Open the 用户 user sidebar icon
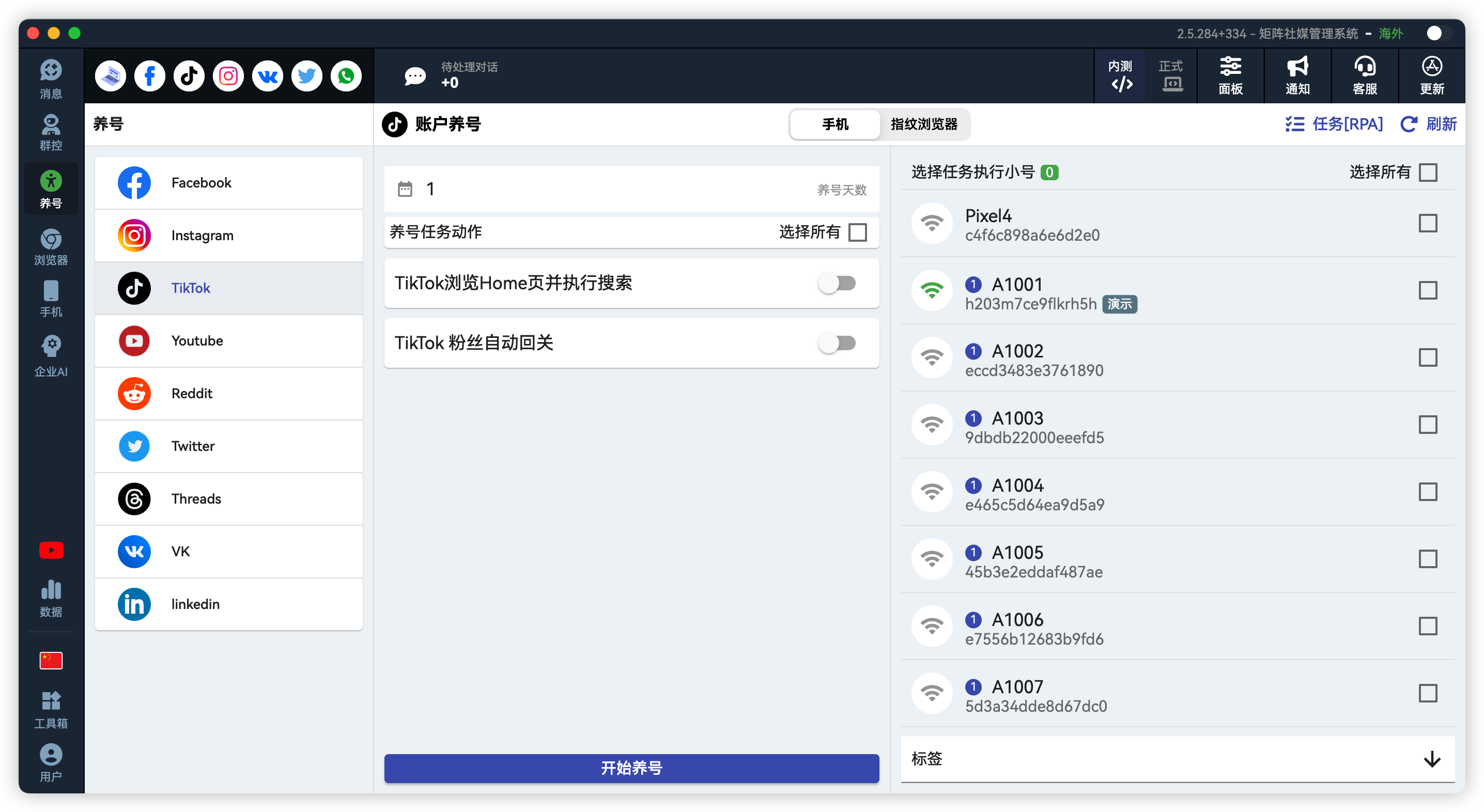Screen dimensions: 1484x812 (x=51, y=762)
